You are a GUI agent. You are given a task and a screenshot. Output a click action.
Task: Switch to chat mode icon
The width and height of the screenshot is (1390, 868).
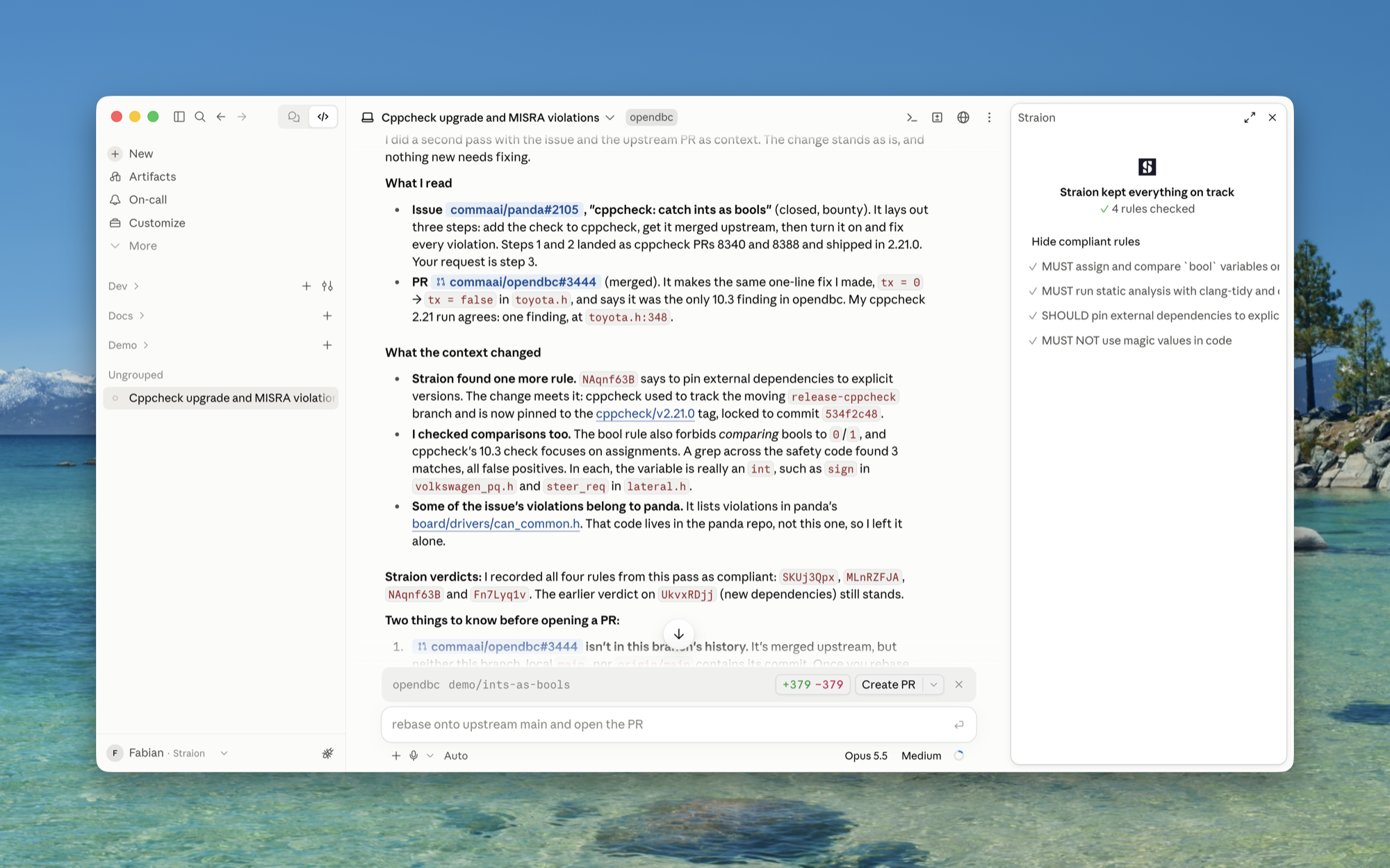[294, 117]
